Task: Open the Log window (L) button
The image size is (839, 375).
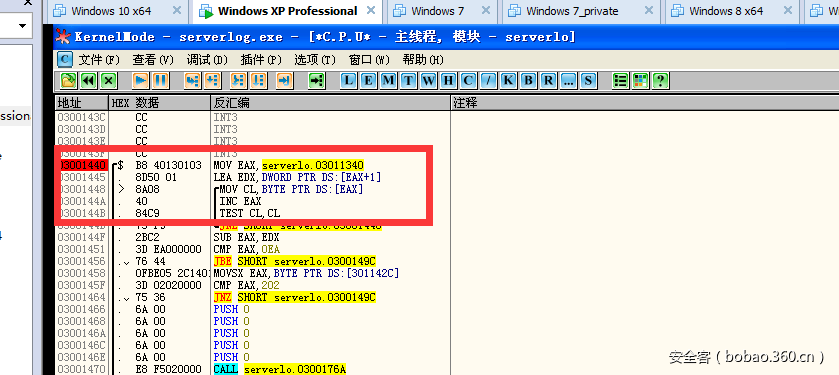Action: [x=348, y=81]
